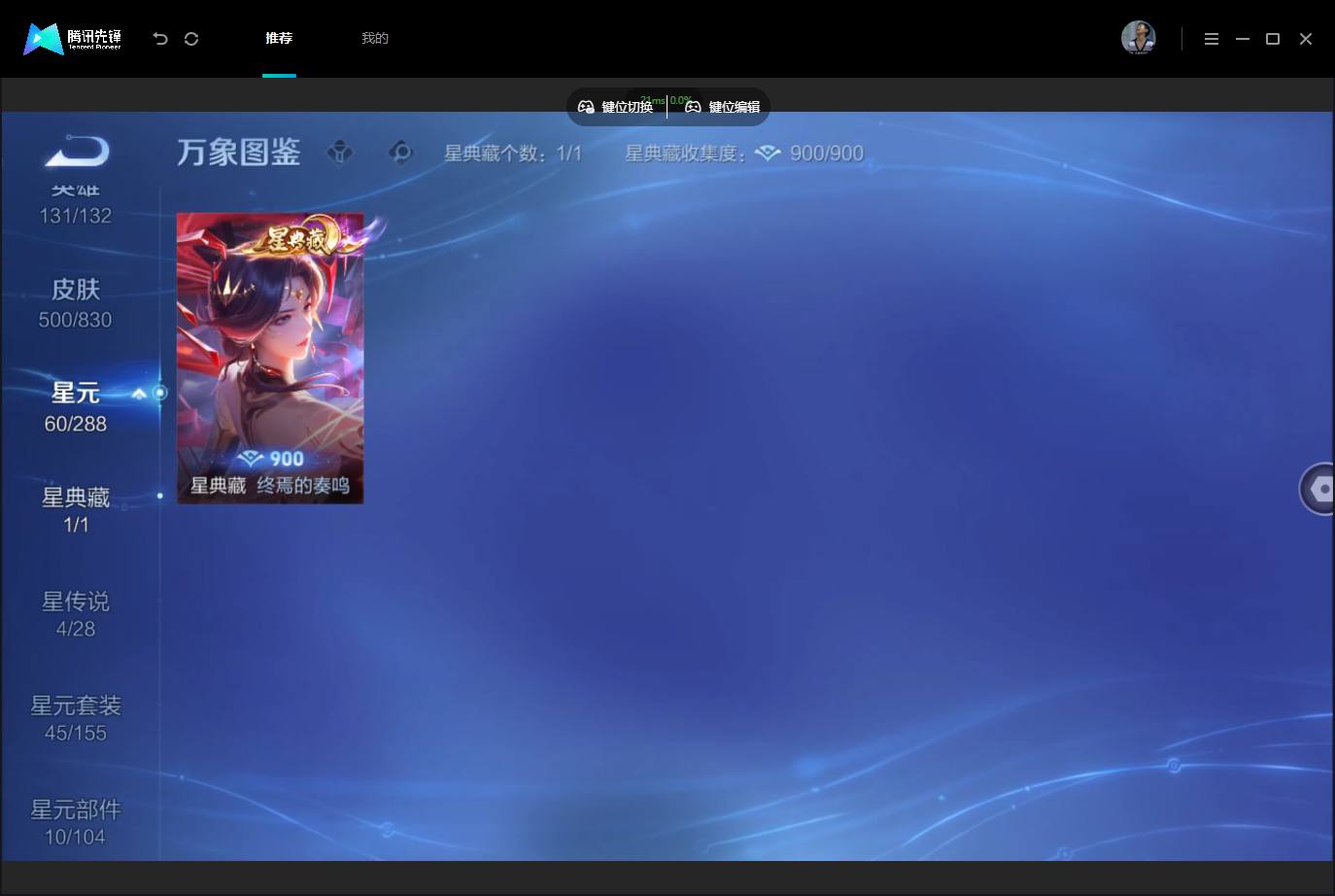
Task: Close the Tencent Pioneer window
Action: [1306, 39]
